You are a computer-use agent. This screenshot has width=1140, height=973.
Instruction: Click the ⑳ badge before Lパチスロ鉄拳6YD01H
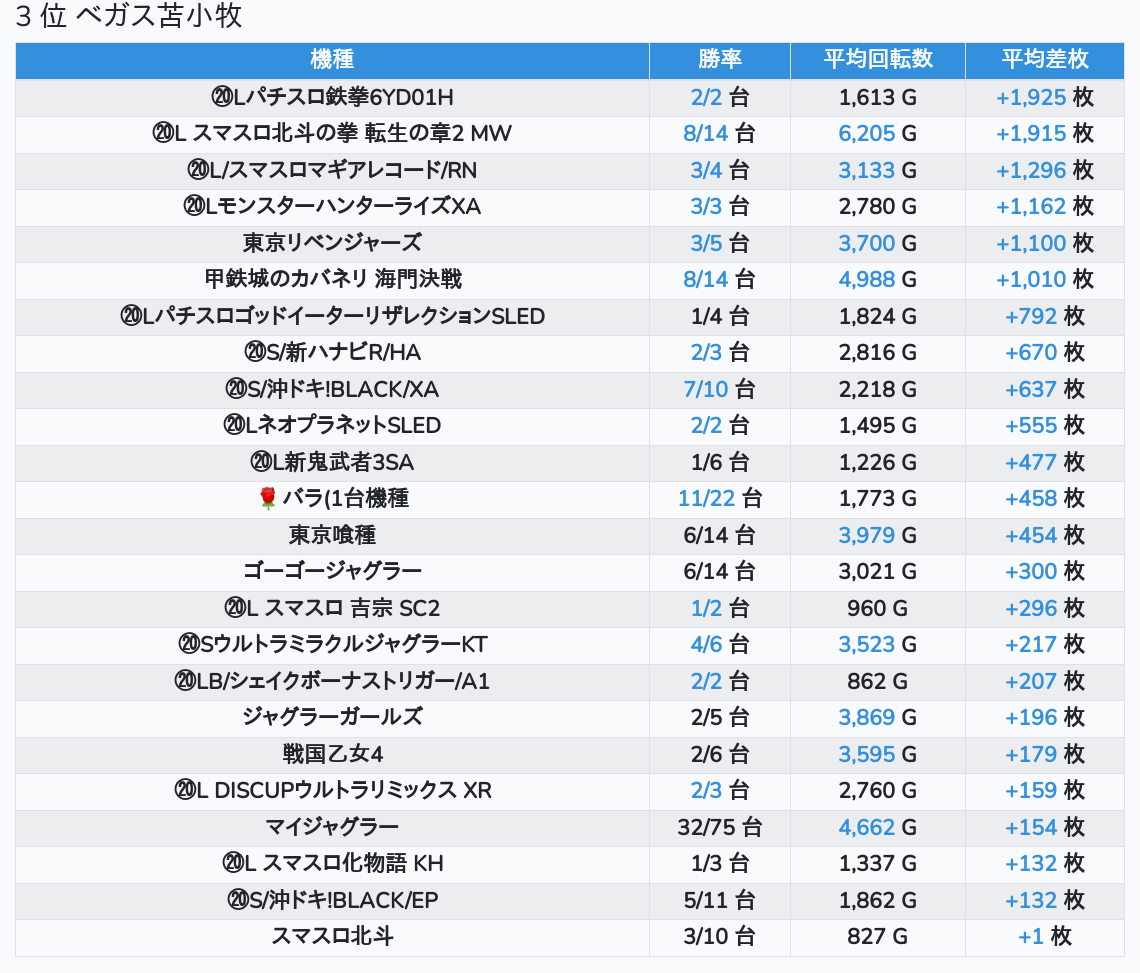(x=221, y=98)
